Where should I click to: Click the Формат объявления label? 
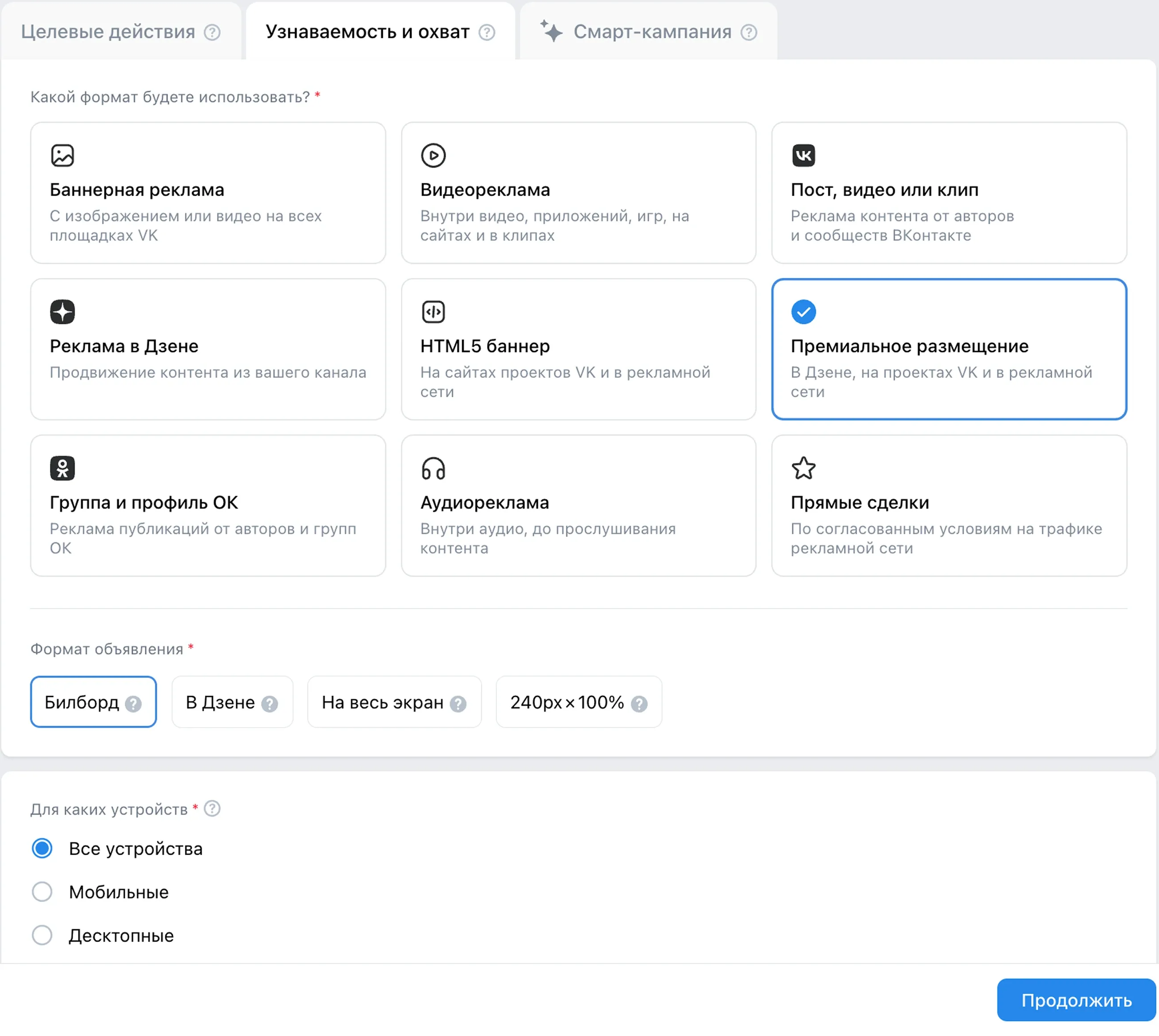pyautogui.click(x=106, y=649)
